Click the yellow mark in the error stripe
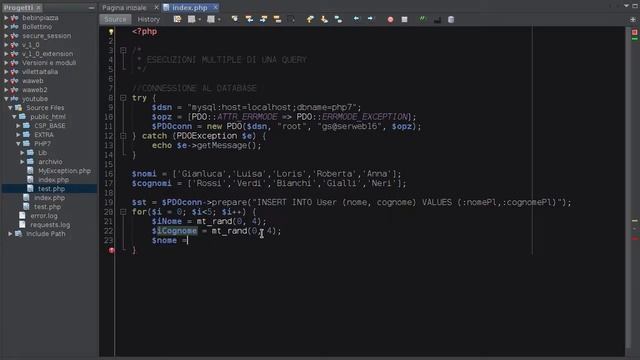This screenshot has width=640, height=360. tap(635, 220)
